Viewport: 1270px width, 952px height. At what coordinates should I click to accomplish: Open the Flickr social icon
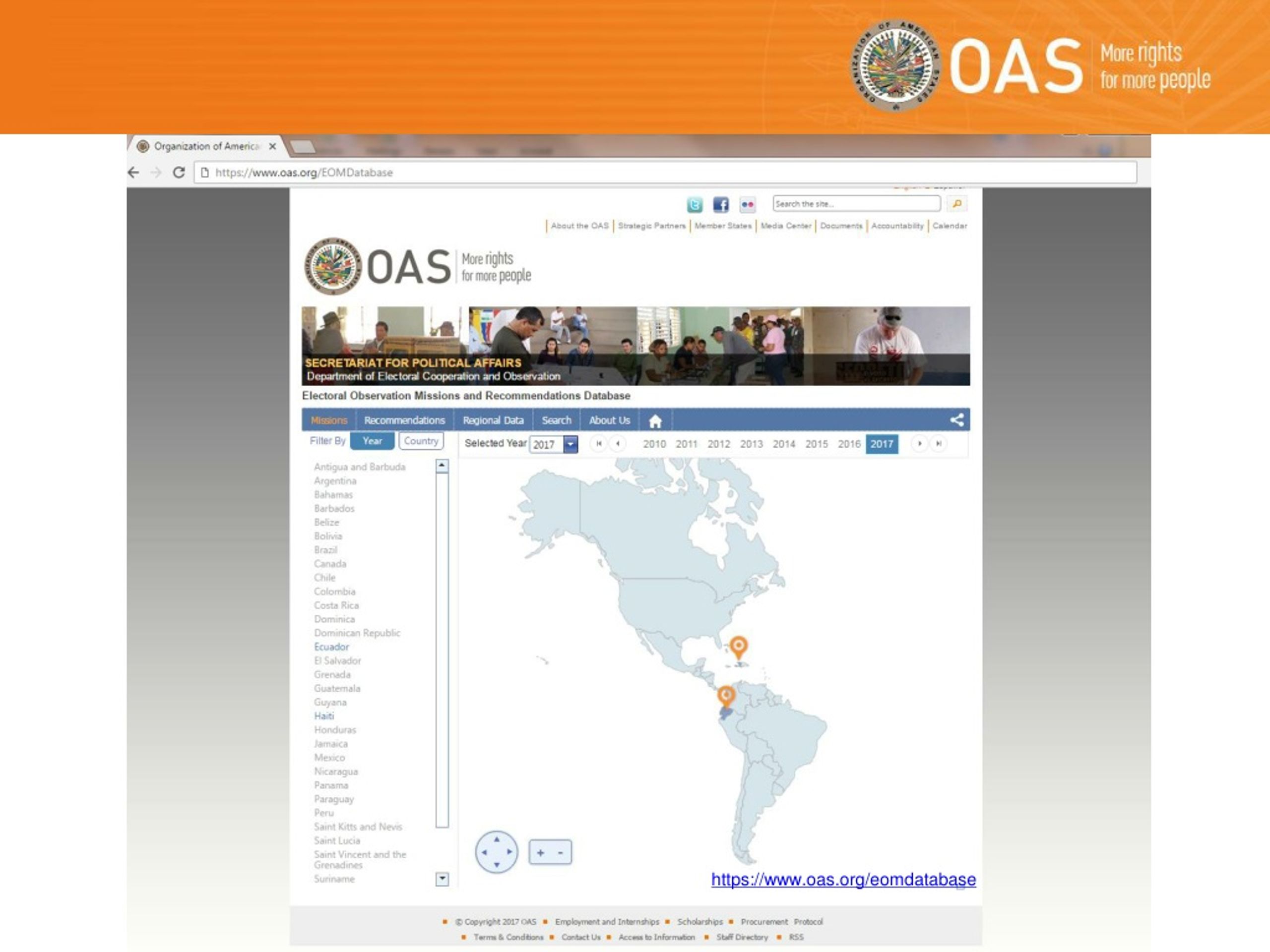pyautogui.click(x=747, y=204)
